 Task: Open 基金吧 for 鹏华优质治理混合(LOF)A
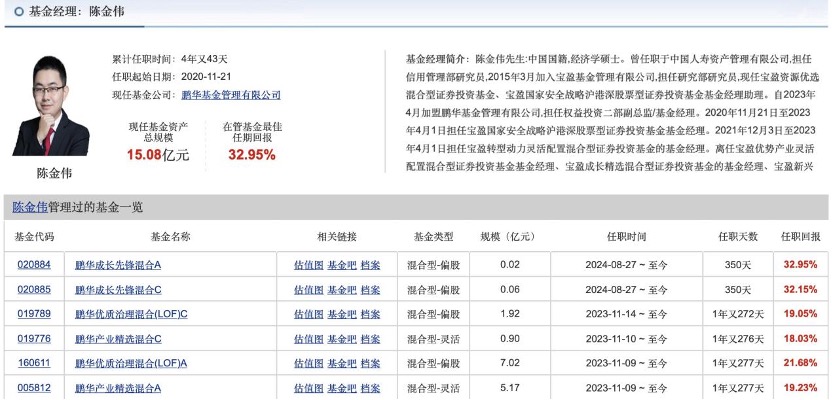click(x=342, y=363)
